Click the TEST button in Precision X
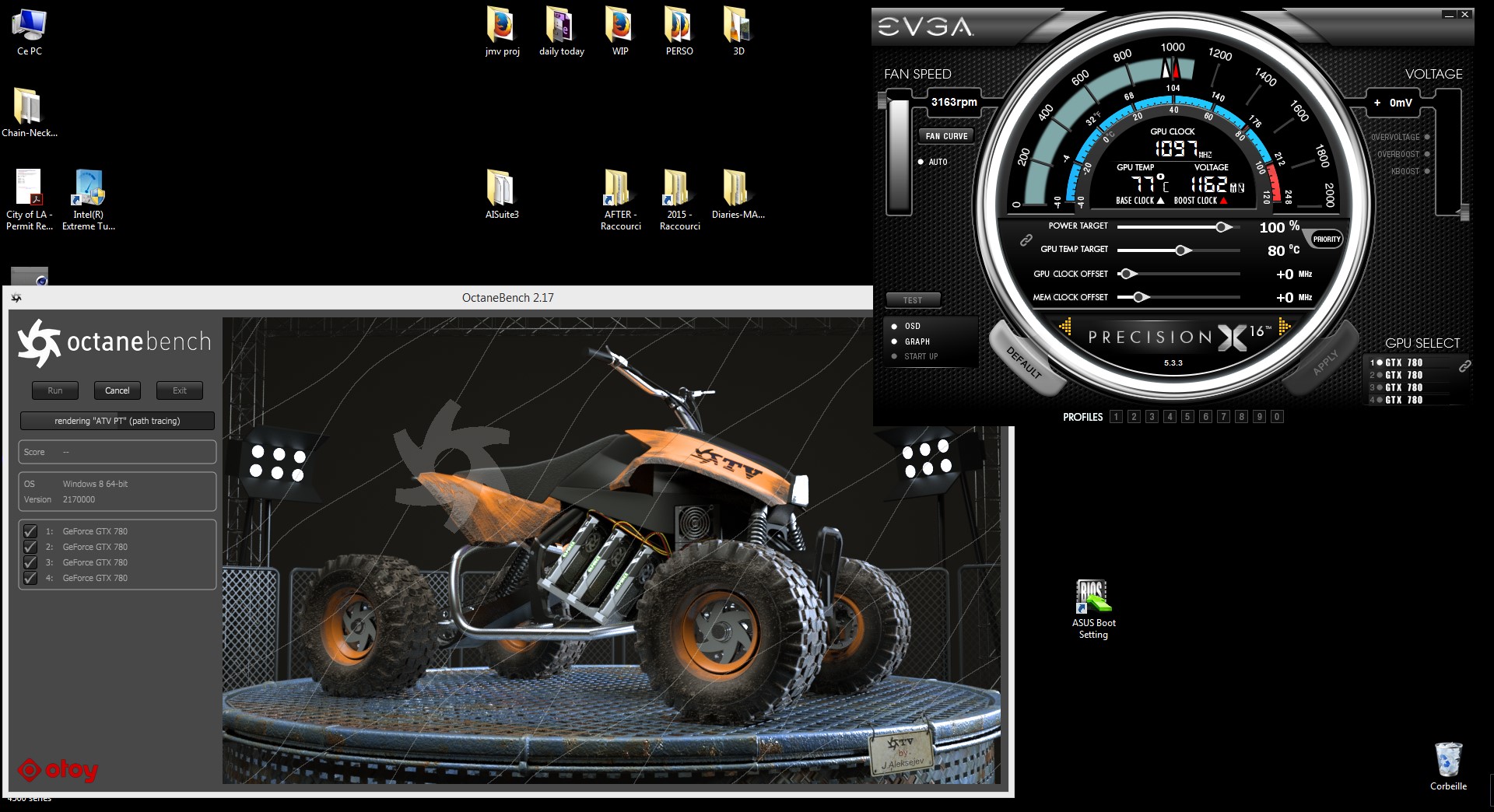The height and width of the screenshot is (812, 1494). [x=913, y=300]
